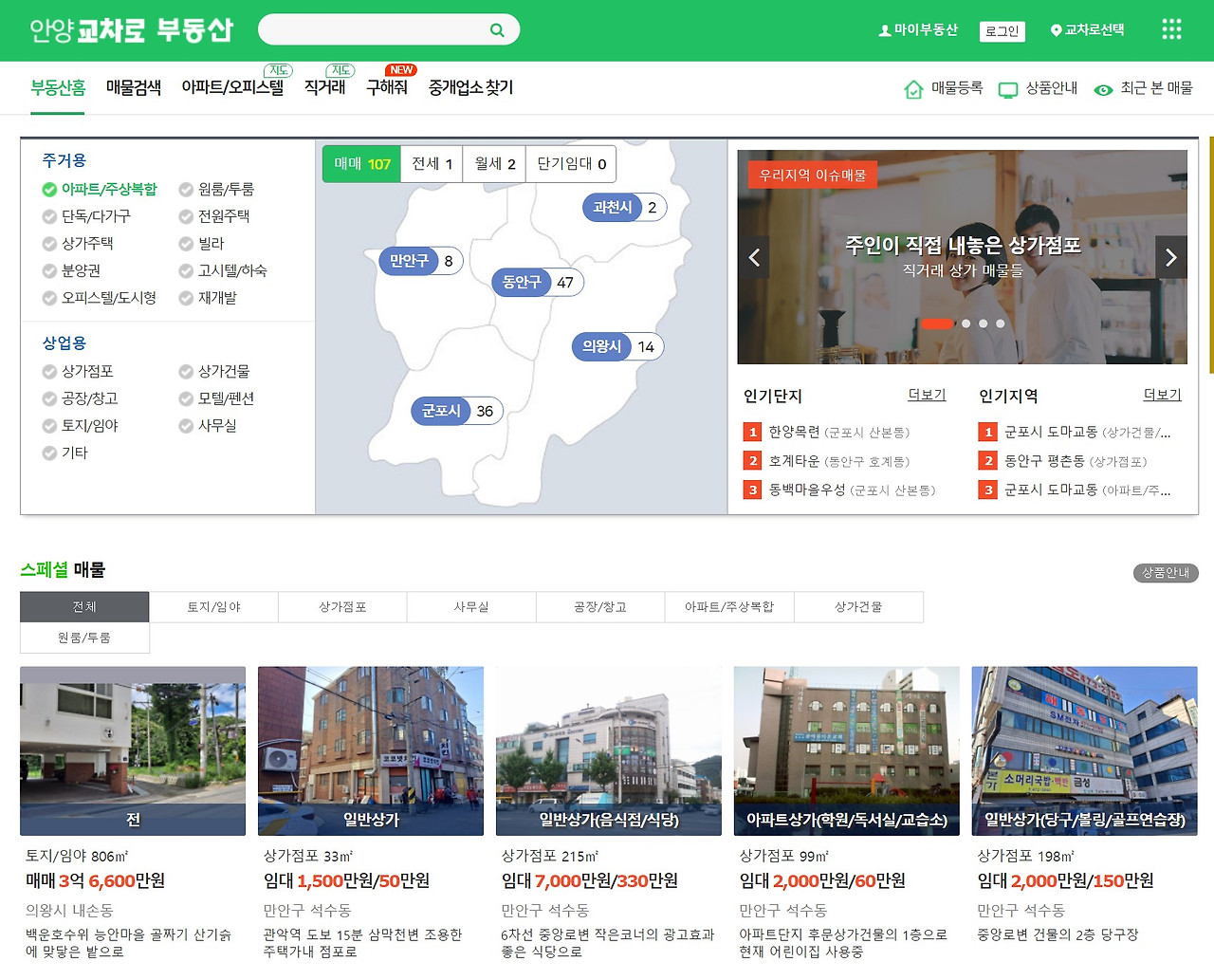The height and width of the screenshot is (980, 1214).
Task: Click the 상품안내 monitor icon
Action: [1008, 90]
